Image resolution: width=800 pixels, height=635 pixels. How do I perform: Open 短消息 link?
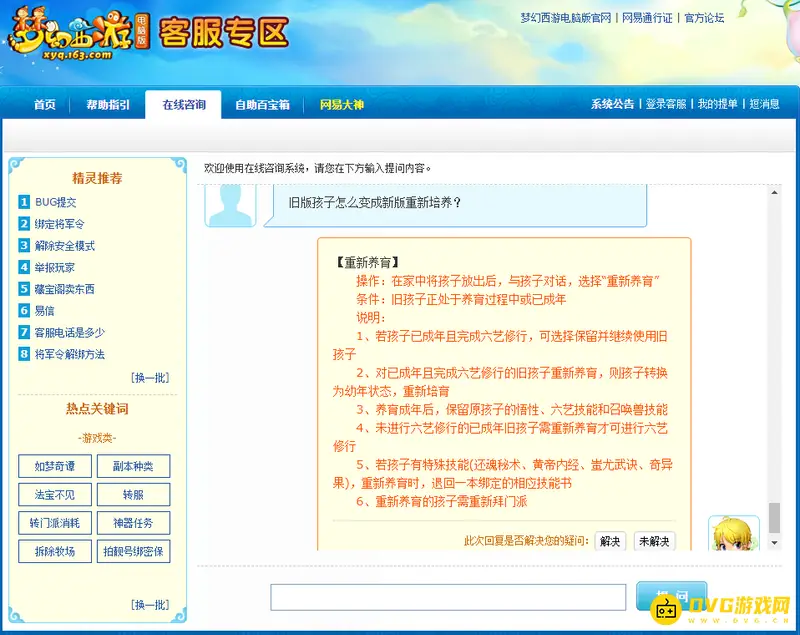764,104
